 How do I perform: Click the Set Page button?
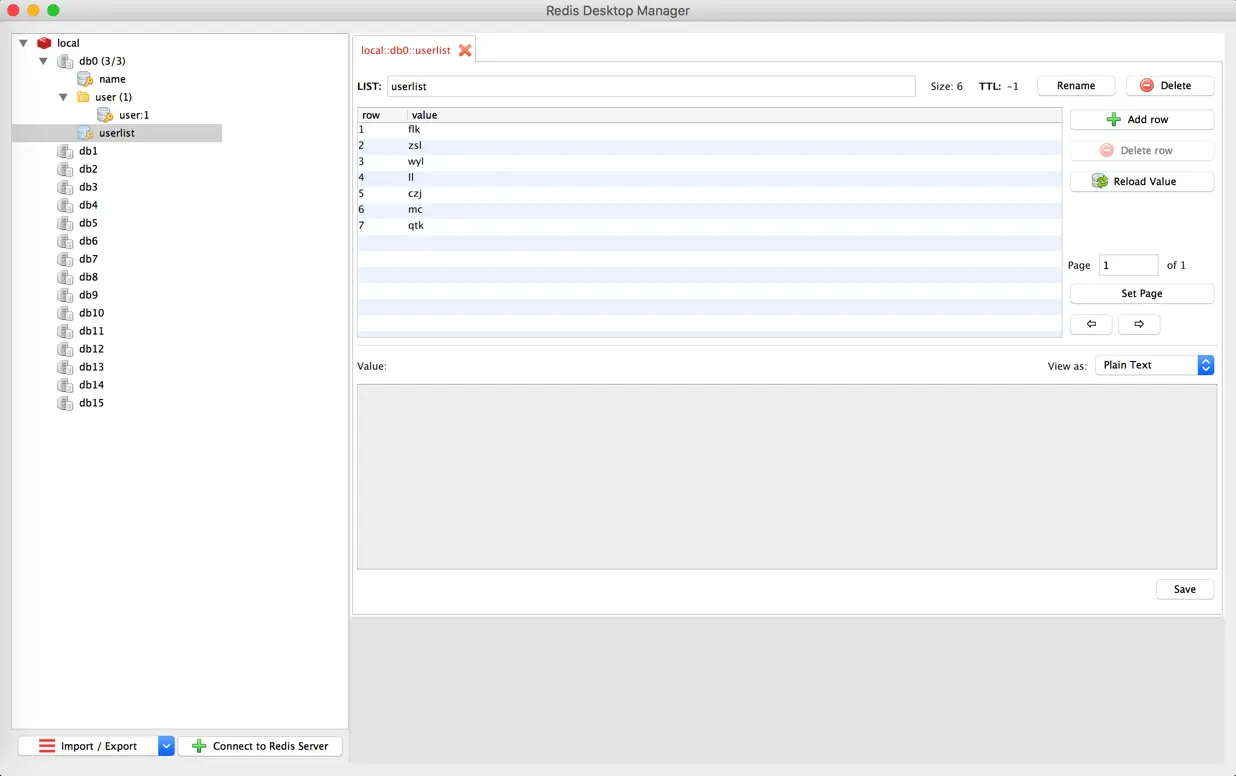click(x=1142, y=294)
